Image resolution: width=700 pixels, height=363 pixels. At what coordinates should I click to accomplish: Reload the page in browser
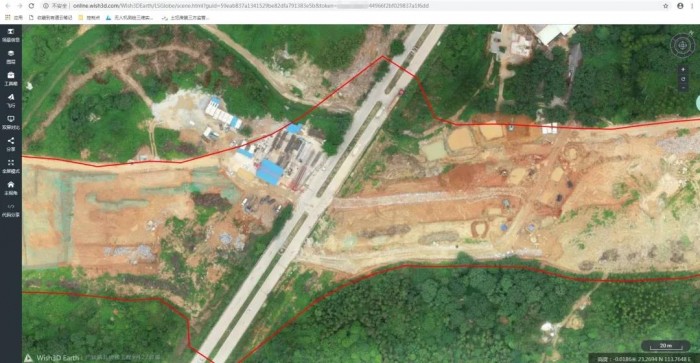[x=31, y=6]
